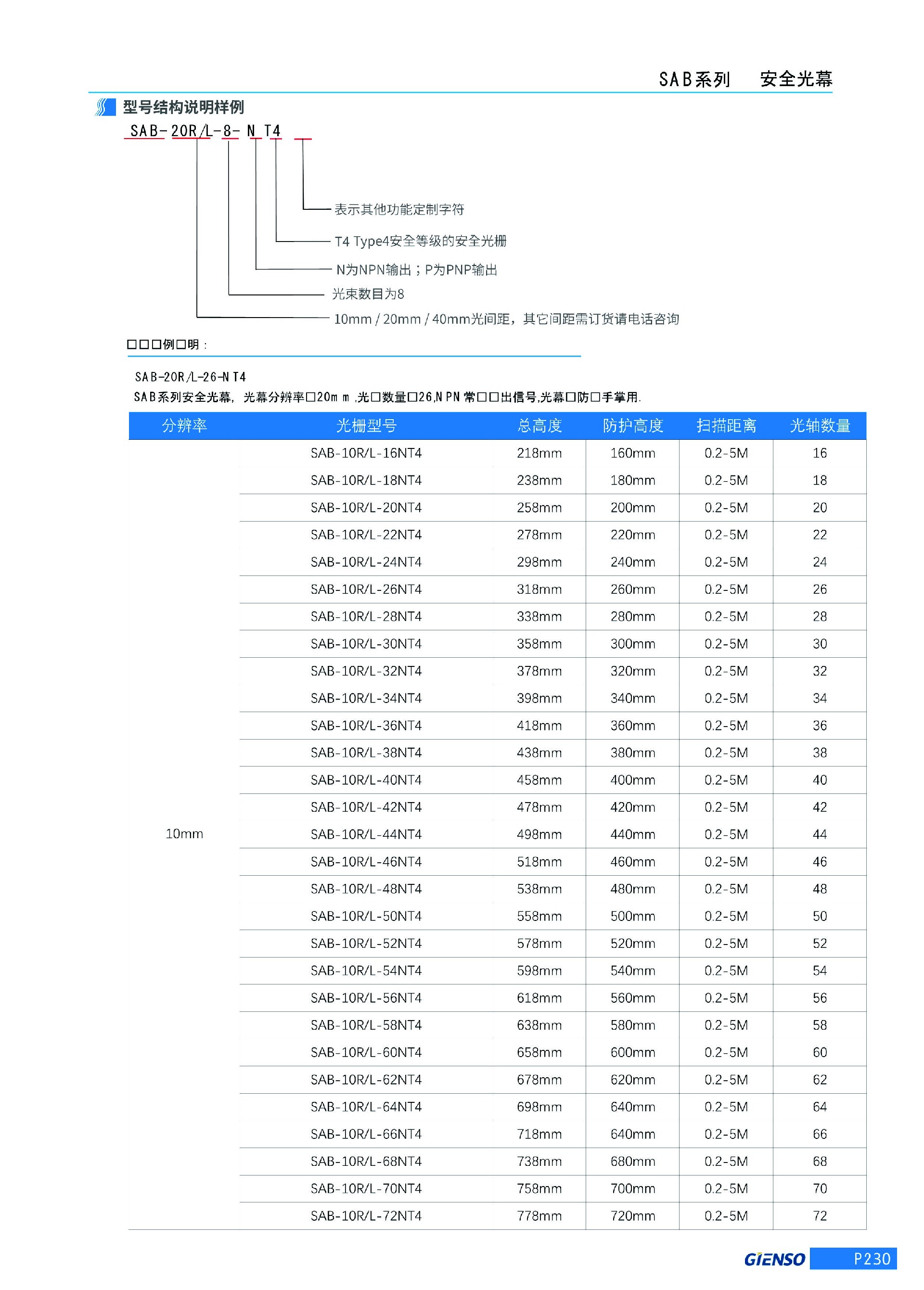Screen dimensions: 924x1290
Task: Click scan distance in SAB-10R/L-72NT4 row
Action: point(726,1215)
